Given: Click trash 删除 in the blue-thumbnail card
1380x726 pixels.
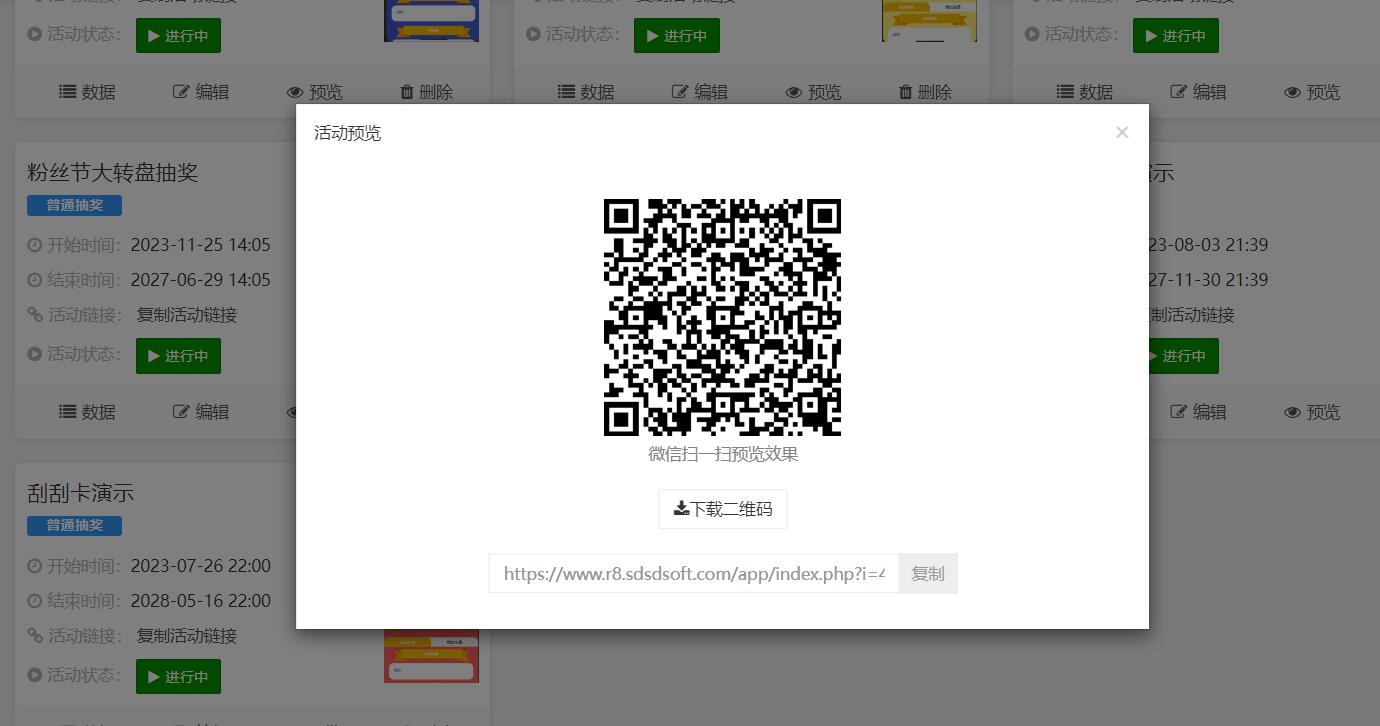Looking at the screenshot, I should click(x=427, y=92).
